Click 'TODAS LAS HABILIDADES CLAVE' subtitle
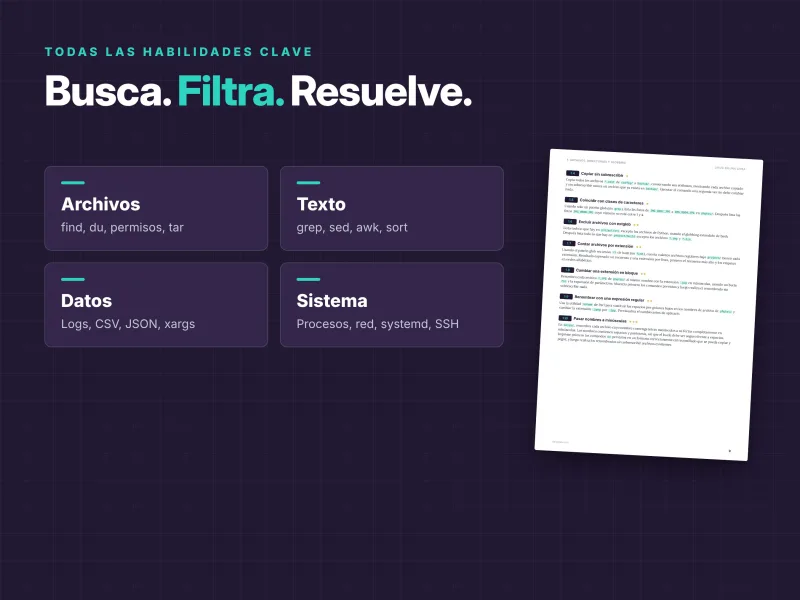 click(179, 52)
